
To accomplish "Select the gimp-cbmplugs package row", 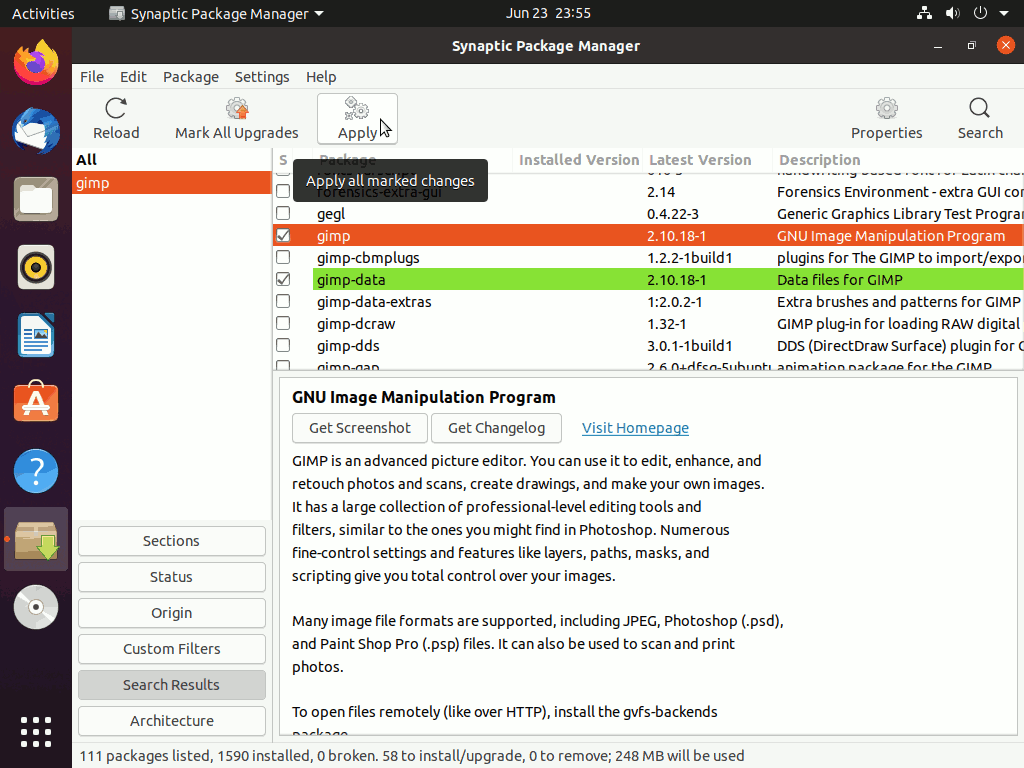I will pyautogui.click(x=648, y=257).
